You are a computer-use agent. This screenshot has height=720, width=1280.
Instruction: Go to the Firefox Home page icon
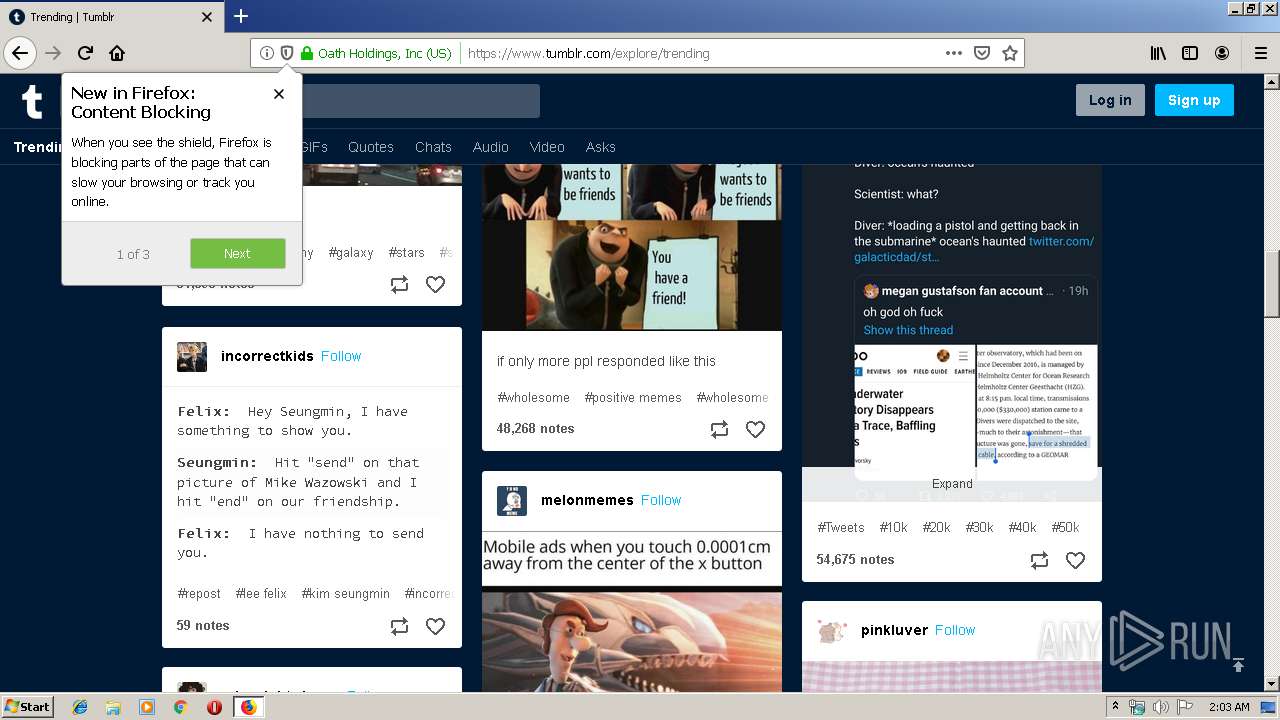pyautogui.click(x=117, y=53)
